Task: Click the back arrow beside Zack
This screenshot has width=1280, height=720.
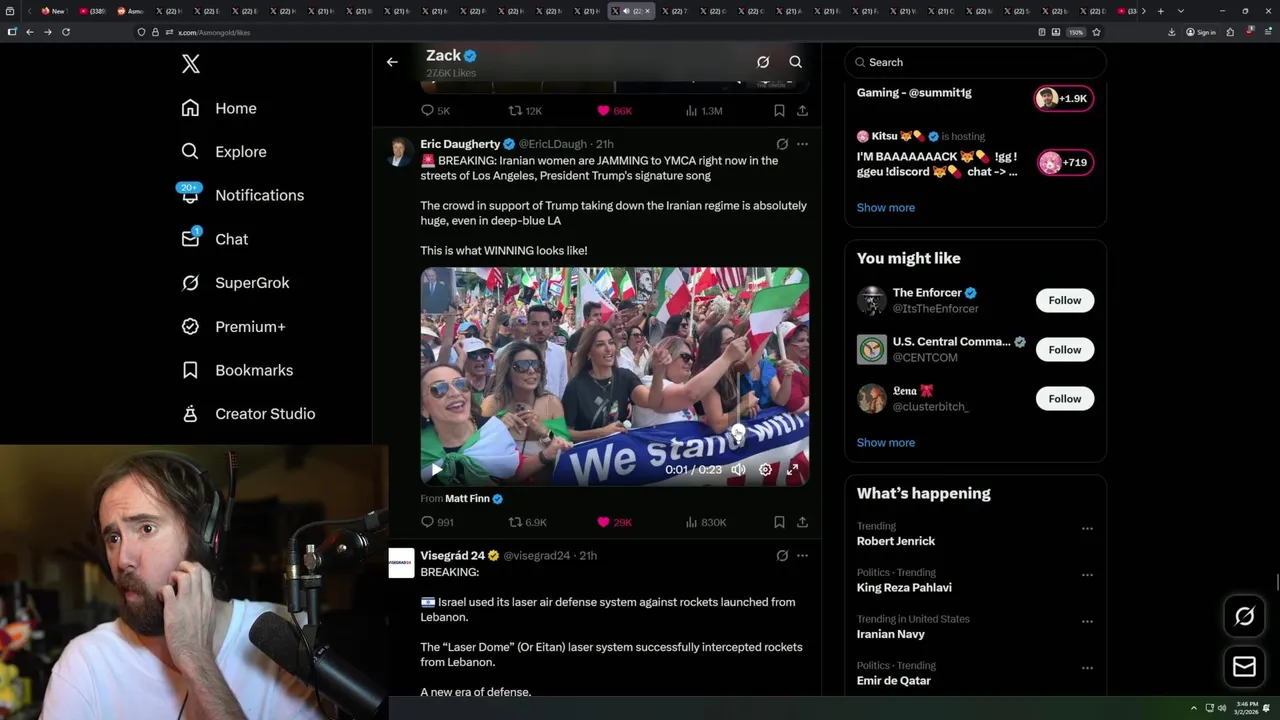Action: (x=392, y=62)
